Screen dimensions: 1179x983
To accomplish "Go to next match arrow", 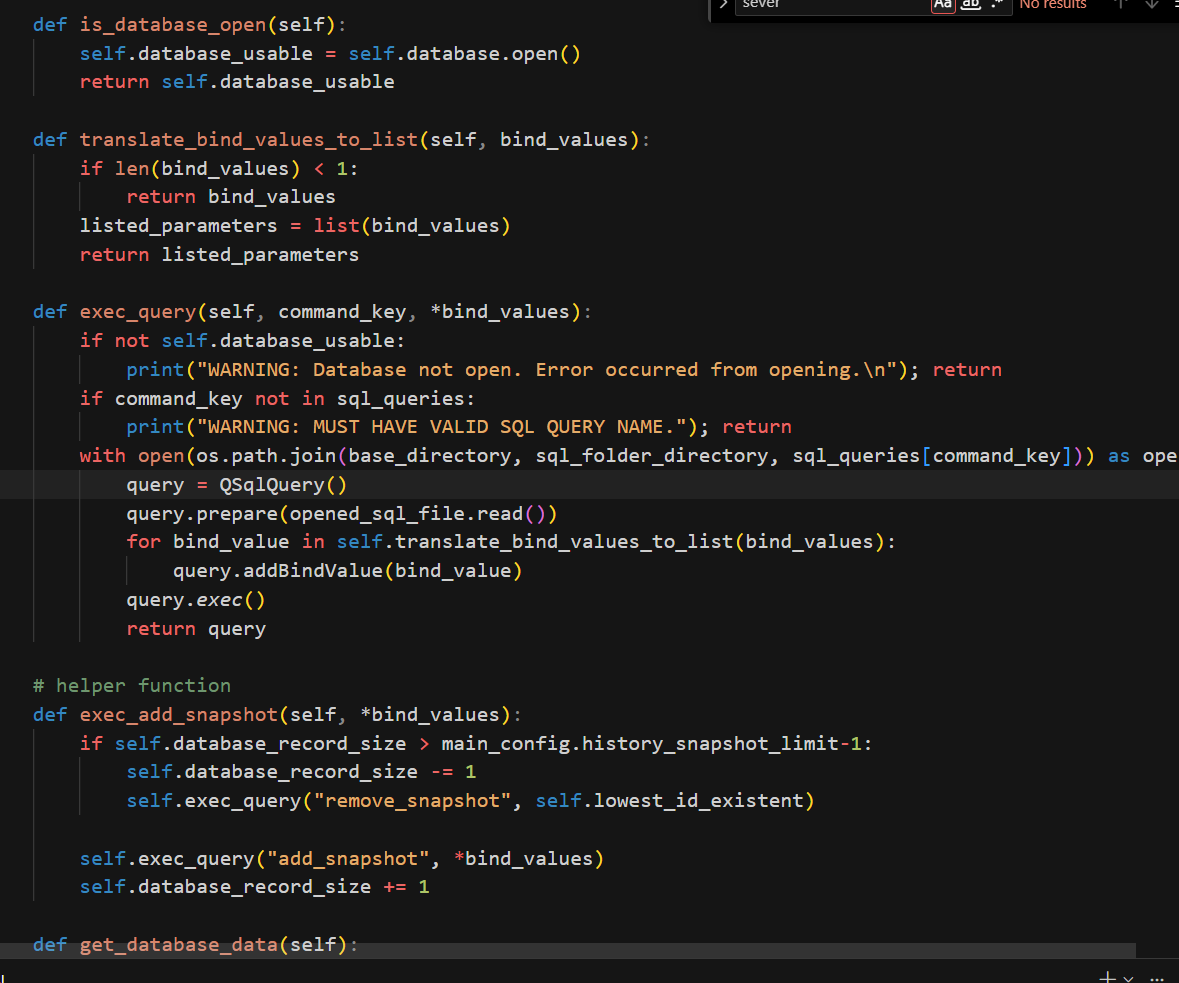I will (1151, 5).
